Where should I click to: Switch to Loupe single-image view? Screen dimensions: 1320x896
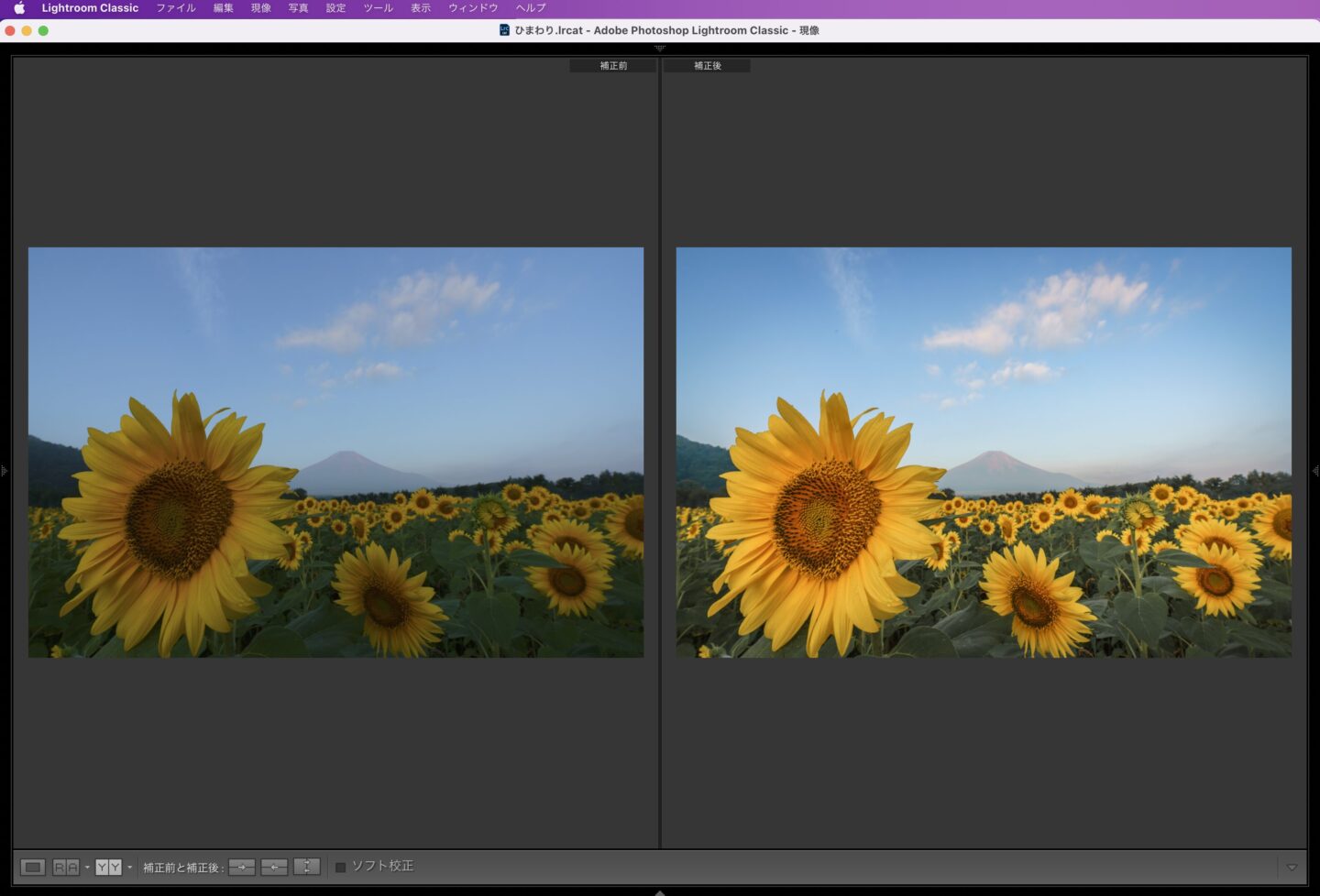coord(33,867)
